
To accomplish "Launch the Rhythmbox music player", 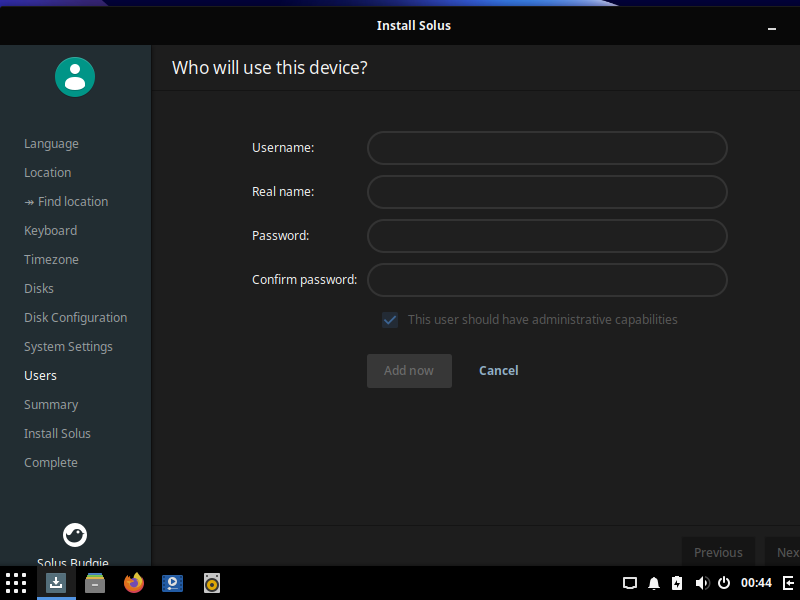I will (212, 583).
